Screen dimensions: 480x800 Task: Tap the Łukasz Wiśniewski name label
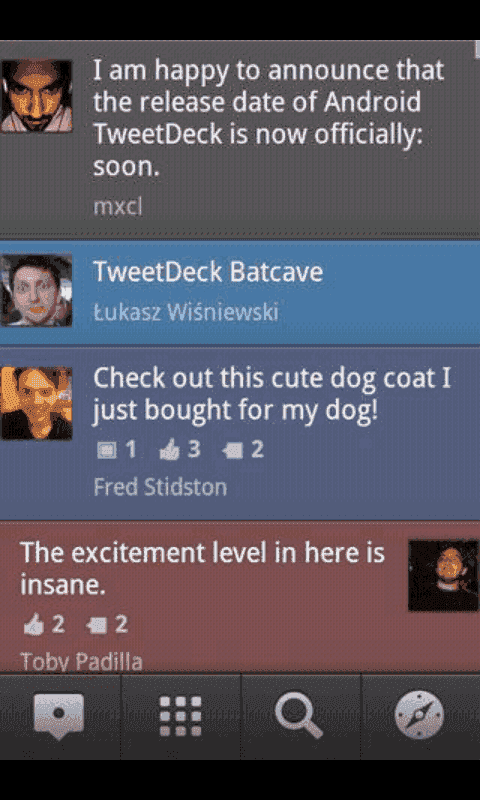coord(186,312)
